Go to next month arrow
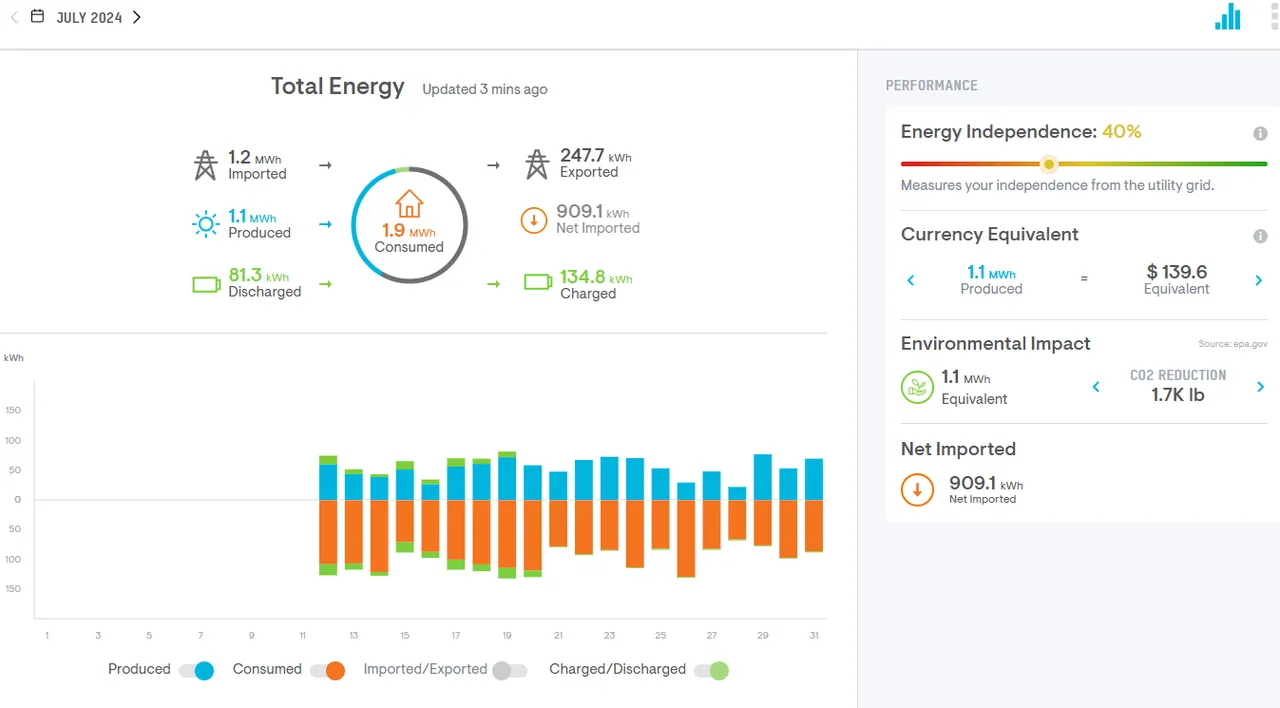 pyautogui.click(x=137, y=17)
